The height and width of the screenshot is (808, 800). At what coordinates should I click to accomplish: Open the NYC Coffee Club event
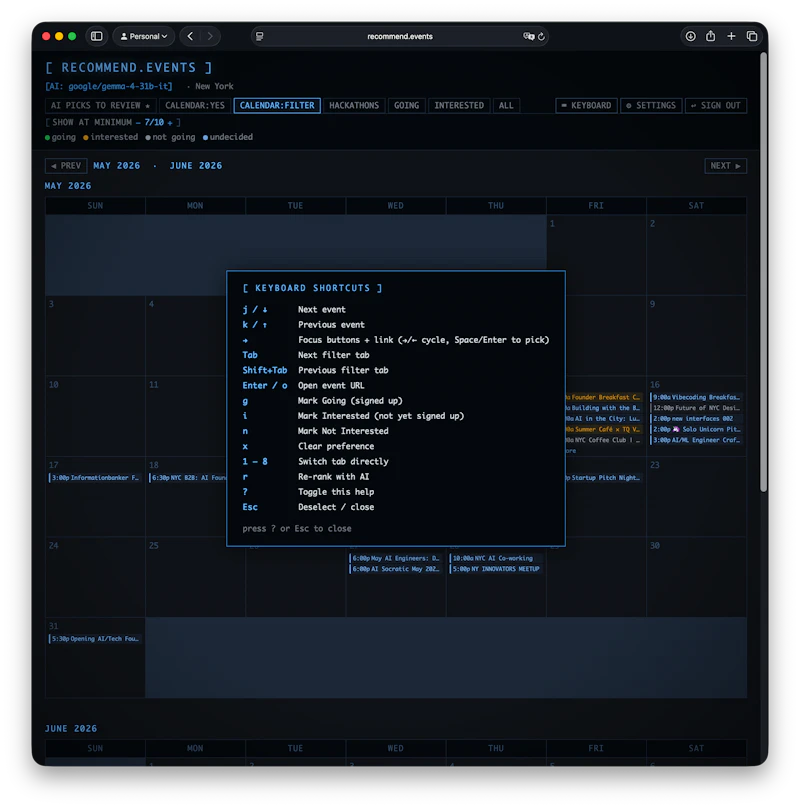click(604, 440)
